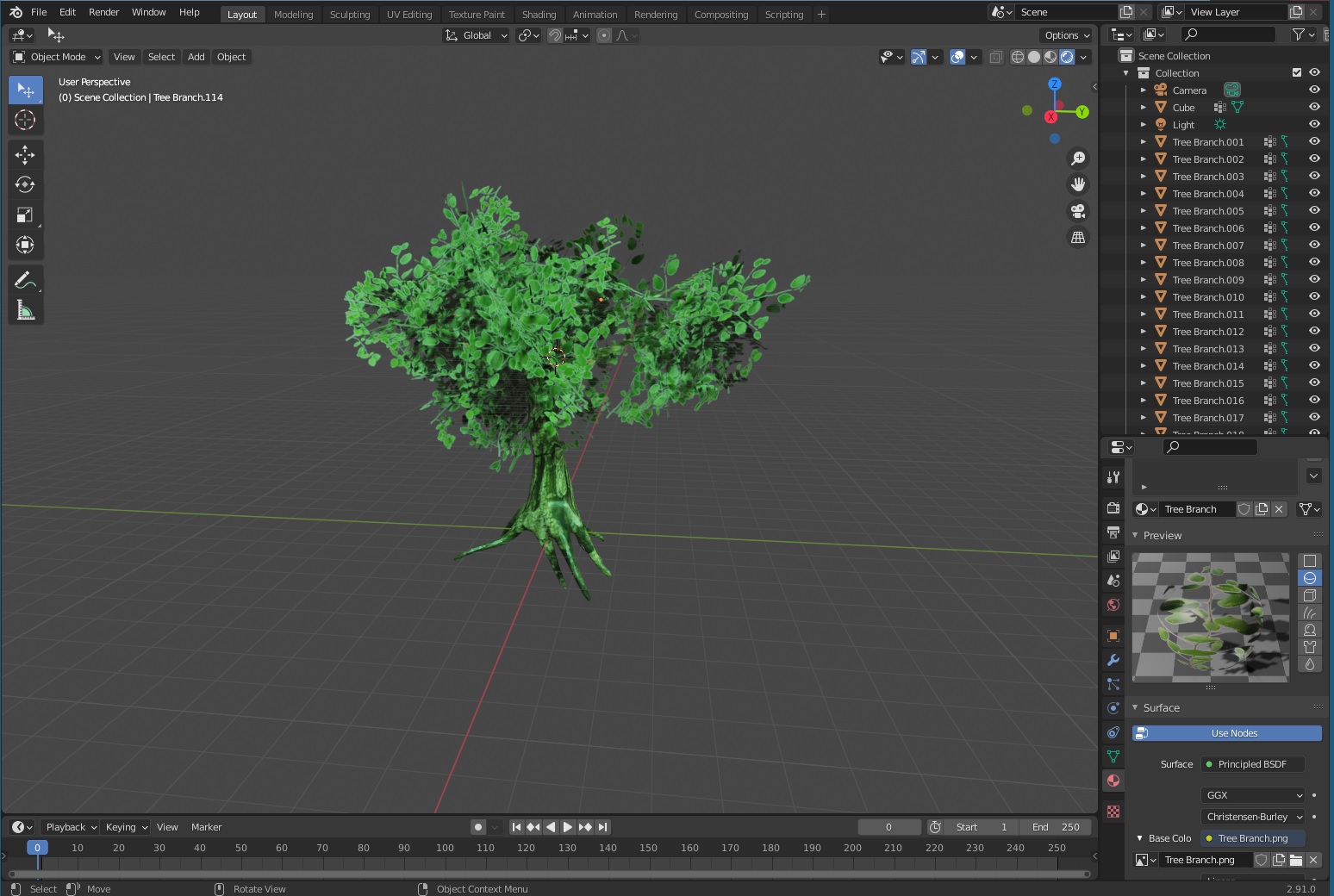Image resolution: width=1334 pixels, height=896 pixels.
Task: Open Global transform orientation dropdown
Action: [477, 35]
